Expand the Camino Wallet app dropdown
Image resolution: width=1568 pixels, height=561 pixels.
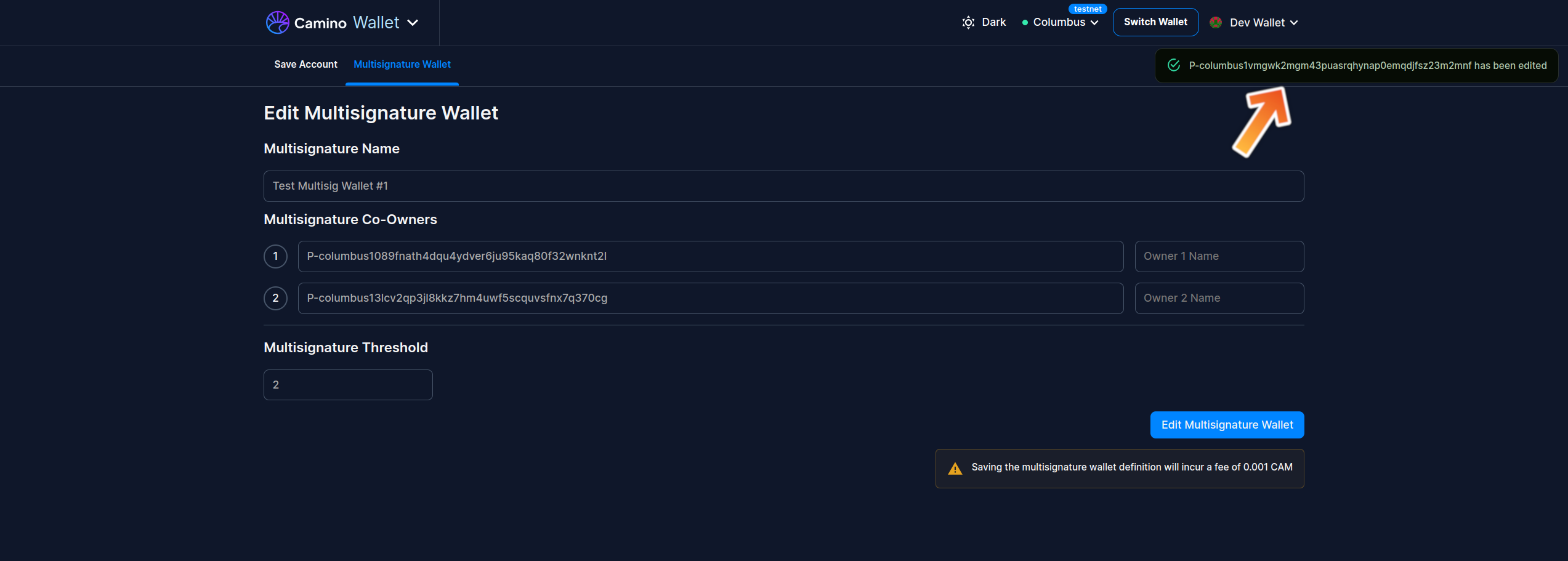[x=413, y=23]
